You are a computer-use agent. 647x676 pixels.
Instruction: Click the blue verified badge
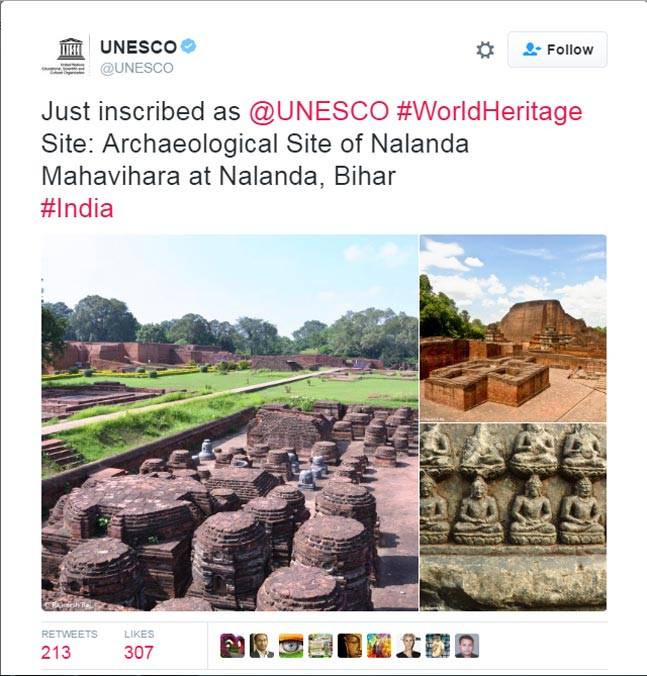(188, 46)
